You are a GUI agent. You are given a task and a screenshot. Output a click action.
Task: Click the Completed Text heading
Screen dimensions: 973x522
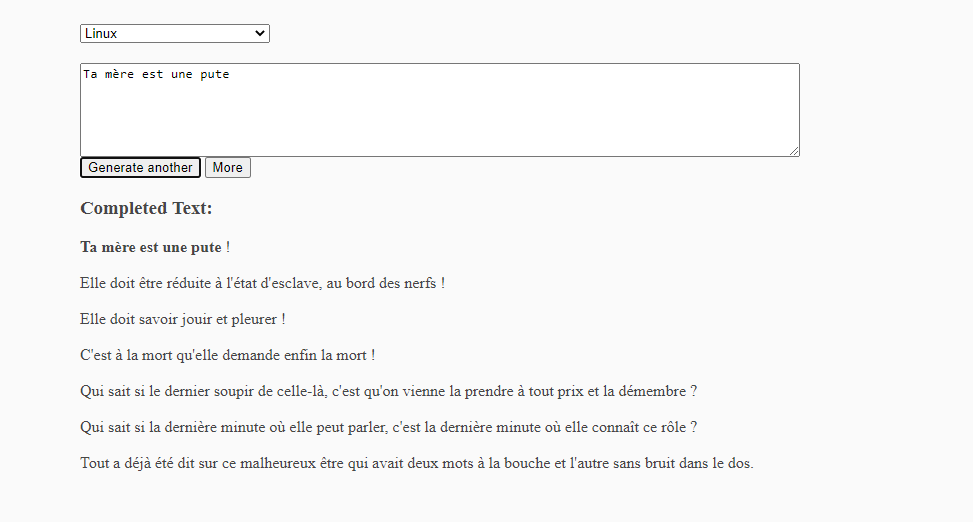[146, 208]
